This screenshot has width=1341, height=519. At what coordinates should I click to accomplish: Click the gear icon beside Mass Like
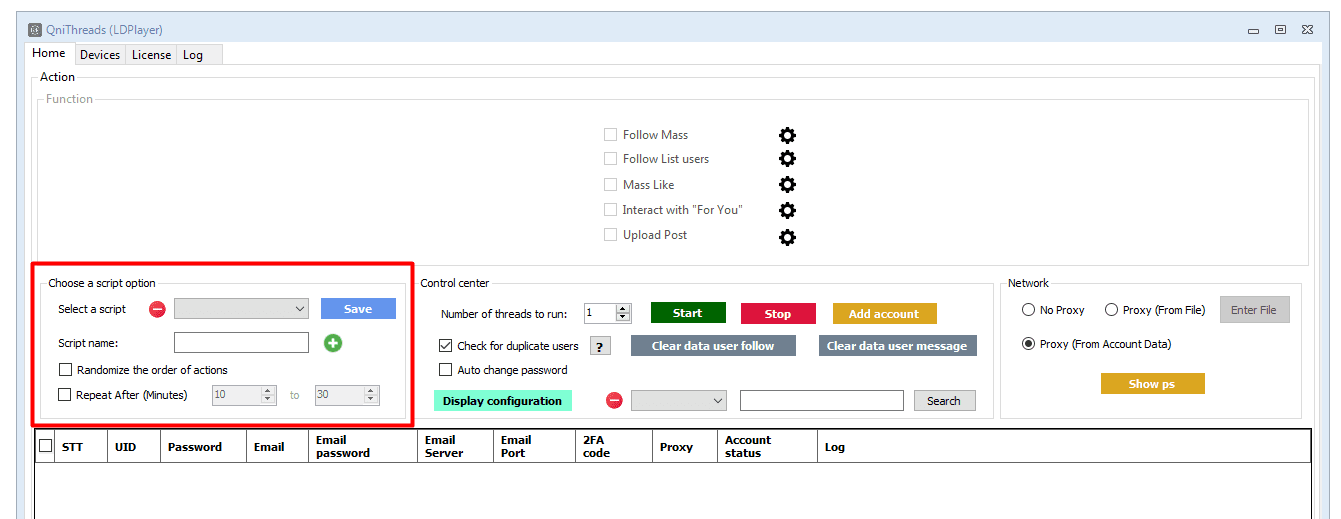tap(787, 185)
